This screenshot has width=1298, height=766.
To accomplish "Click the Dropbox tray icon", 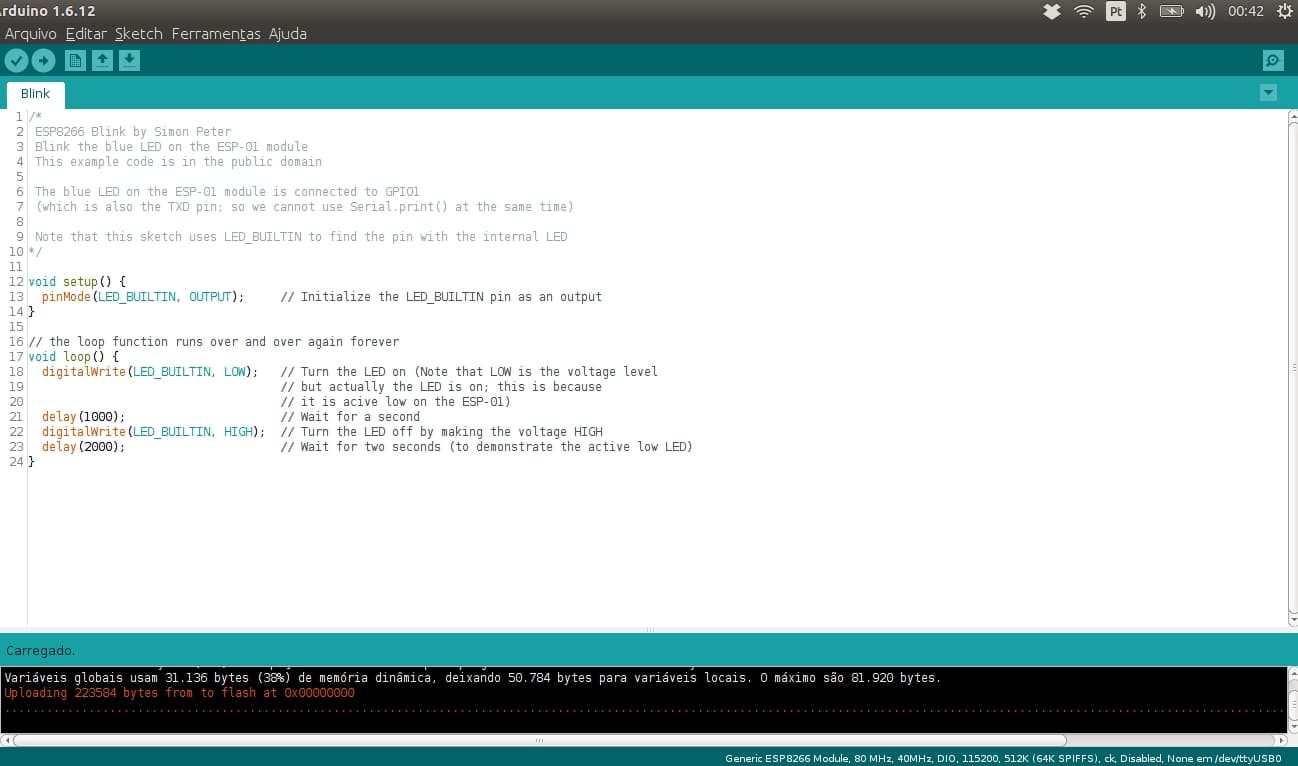I will 1051,12.
